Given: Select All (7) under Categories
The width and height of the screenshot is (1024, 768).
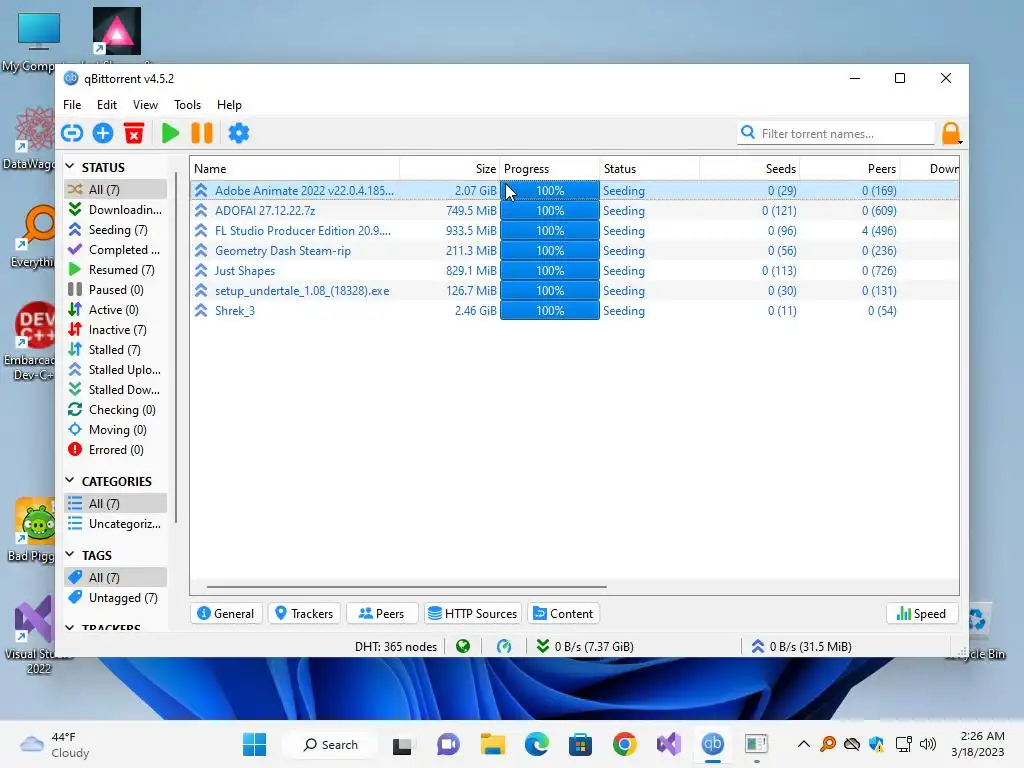Looking at the screenshot, I should point(116,504).
